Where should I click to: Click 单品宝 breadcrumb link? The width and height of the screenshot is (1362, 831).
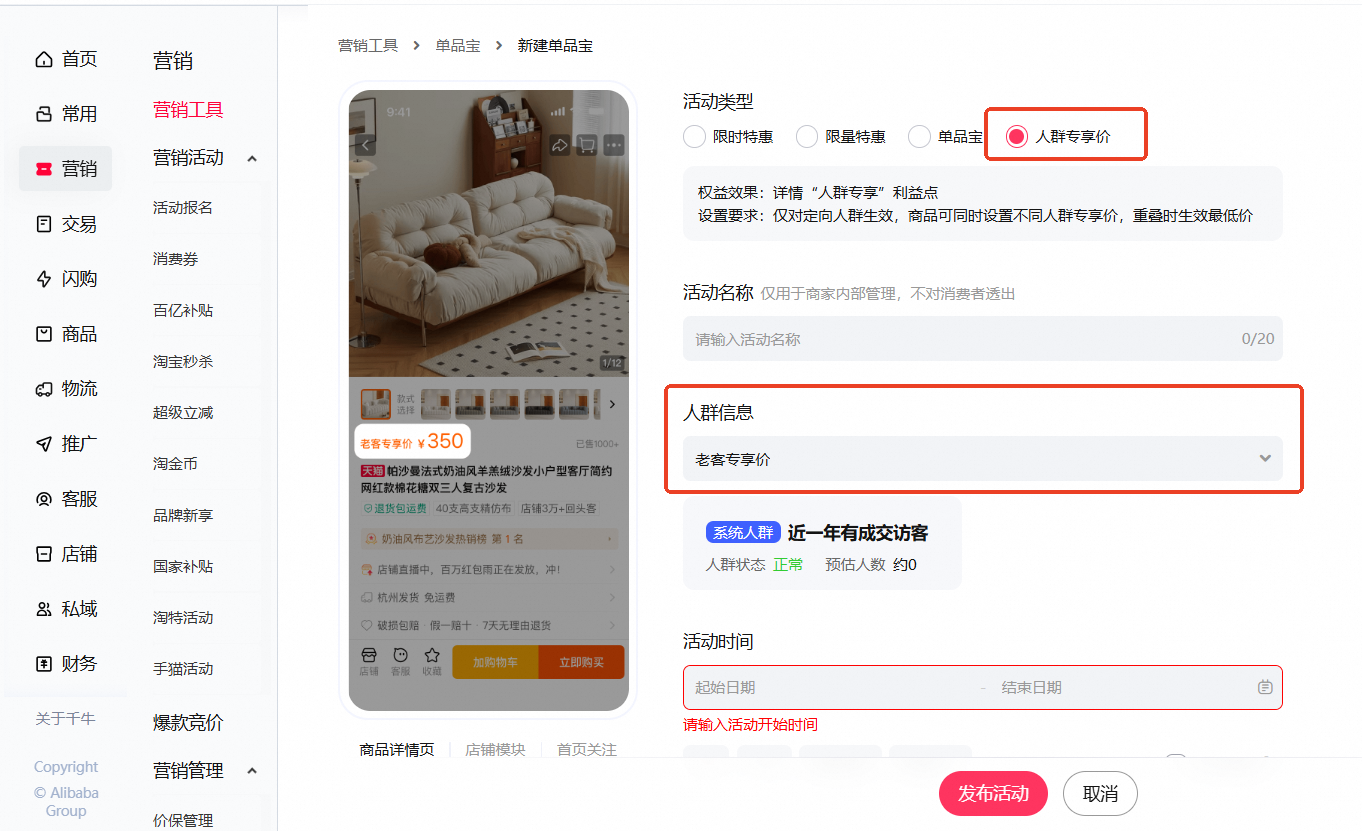click(x=458, y=46)
